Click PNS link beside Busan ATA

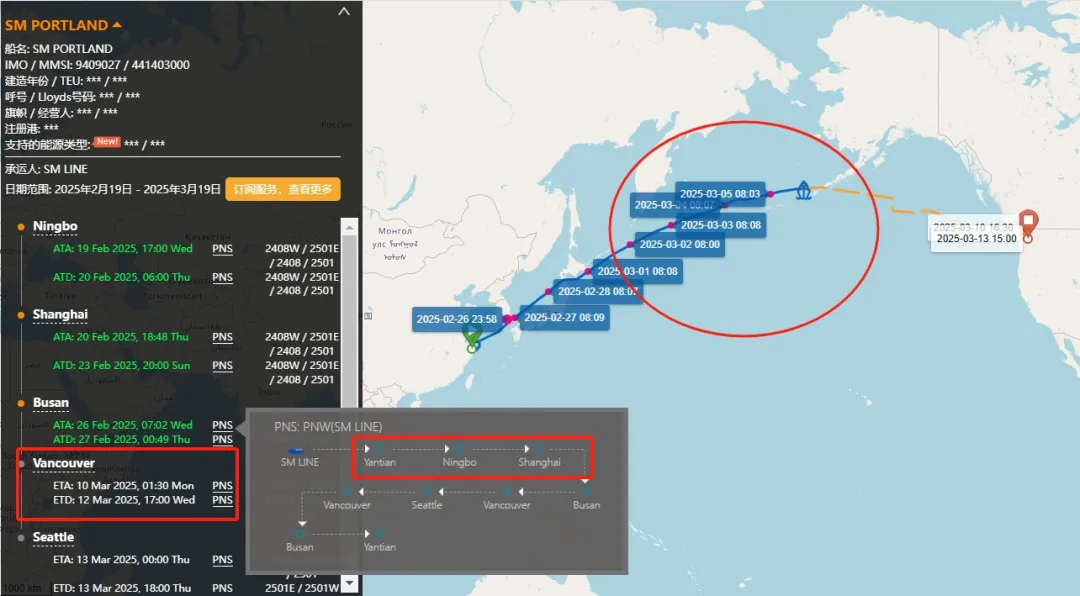pos(222,425)
